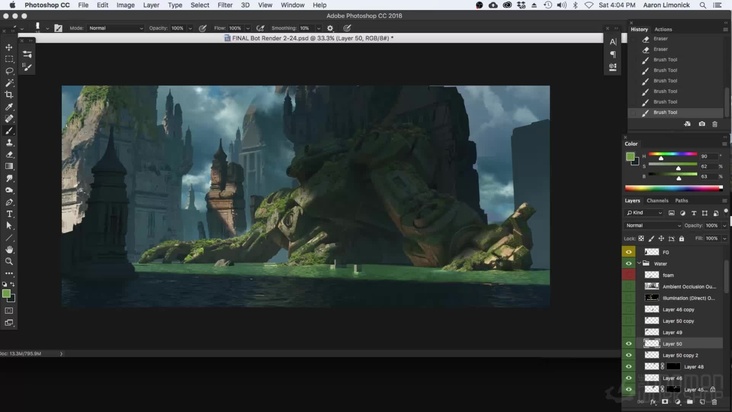Click the Hue slider in Color panel
The height and width of the screenshot is (412, 732).
(672, 154)
